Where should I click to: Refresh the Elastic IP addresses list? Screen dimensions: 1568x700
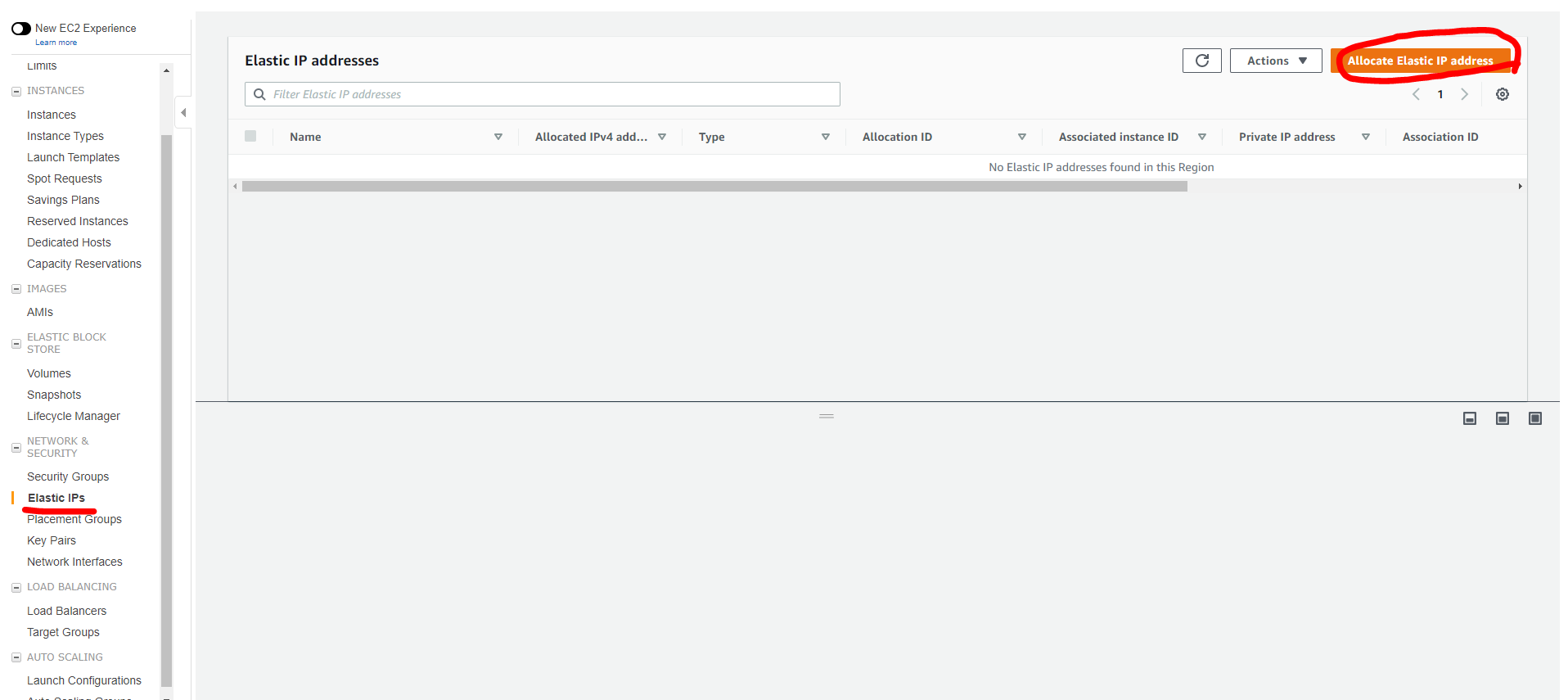coord(1201,61)
